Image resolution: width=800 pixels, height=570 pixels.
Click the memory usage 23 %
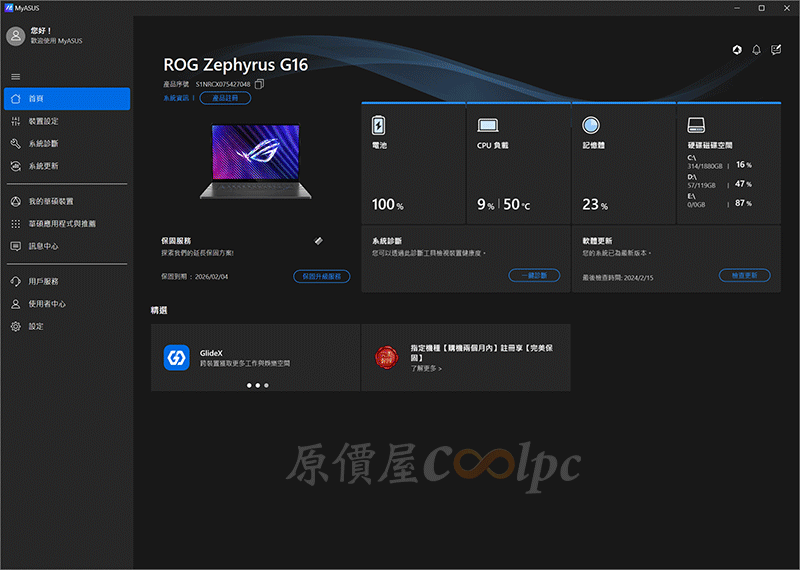pyautogui.click(x=595, y=204)
